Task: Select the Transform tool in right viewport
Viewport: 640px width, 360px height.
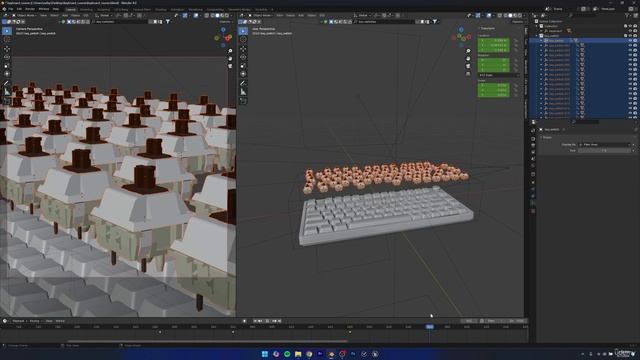Action: coord(243,74)
